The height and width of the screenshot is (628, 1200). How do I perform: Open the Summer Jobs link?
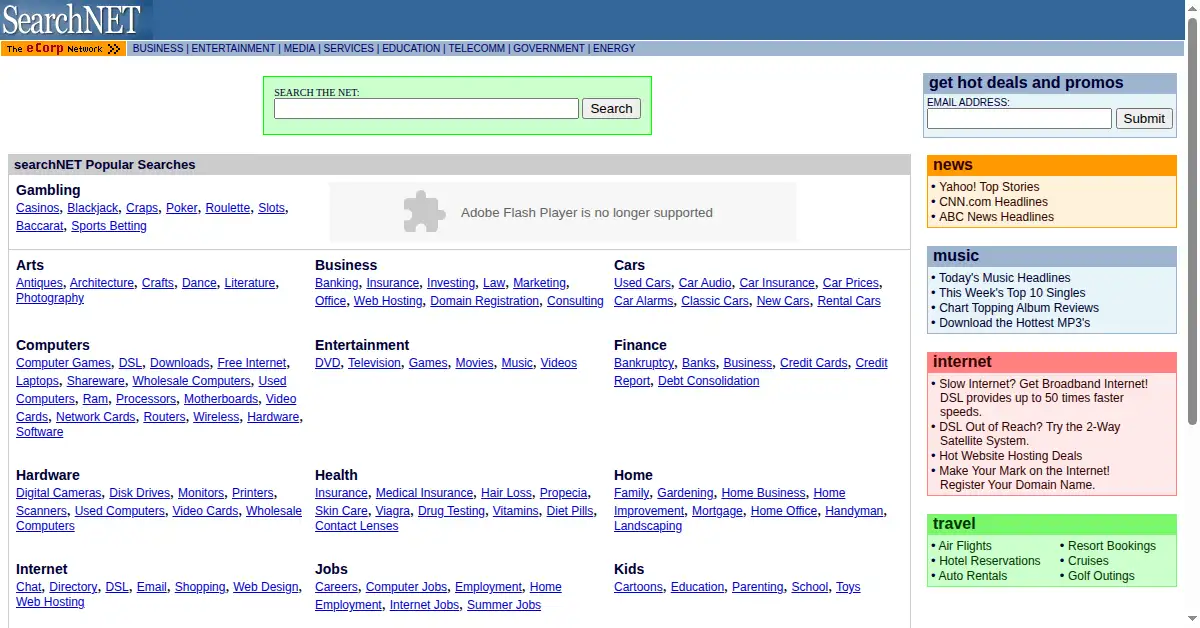[504, 605]
